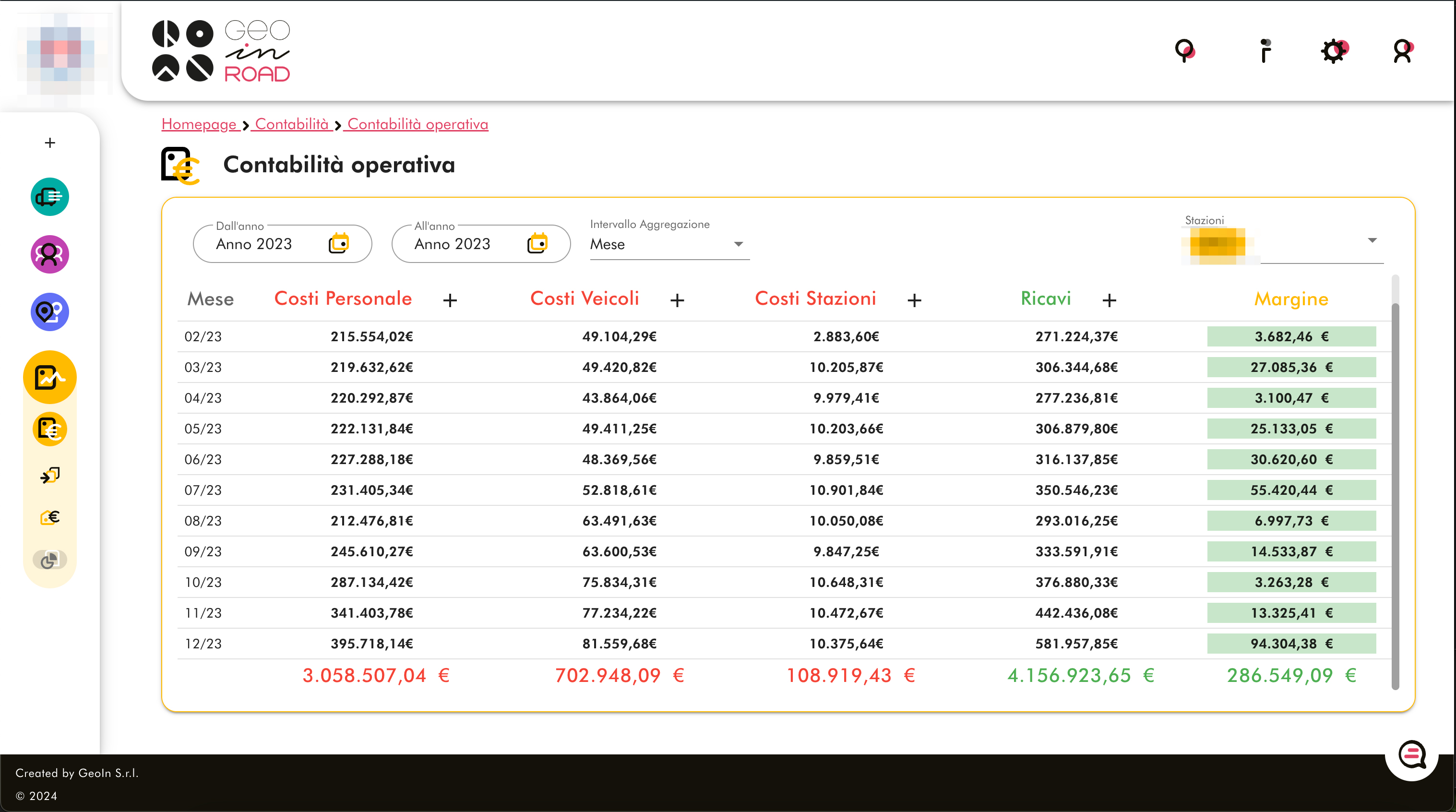This screenshot has width=1456, height=812.
Task: Click total vehicle cost 702.948,09 €
Action: [620, 675]
